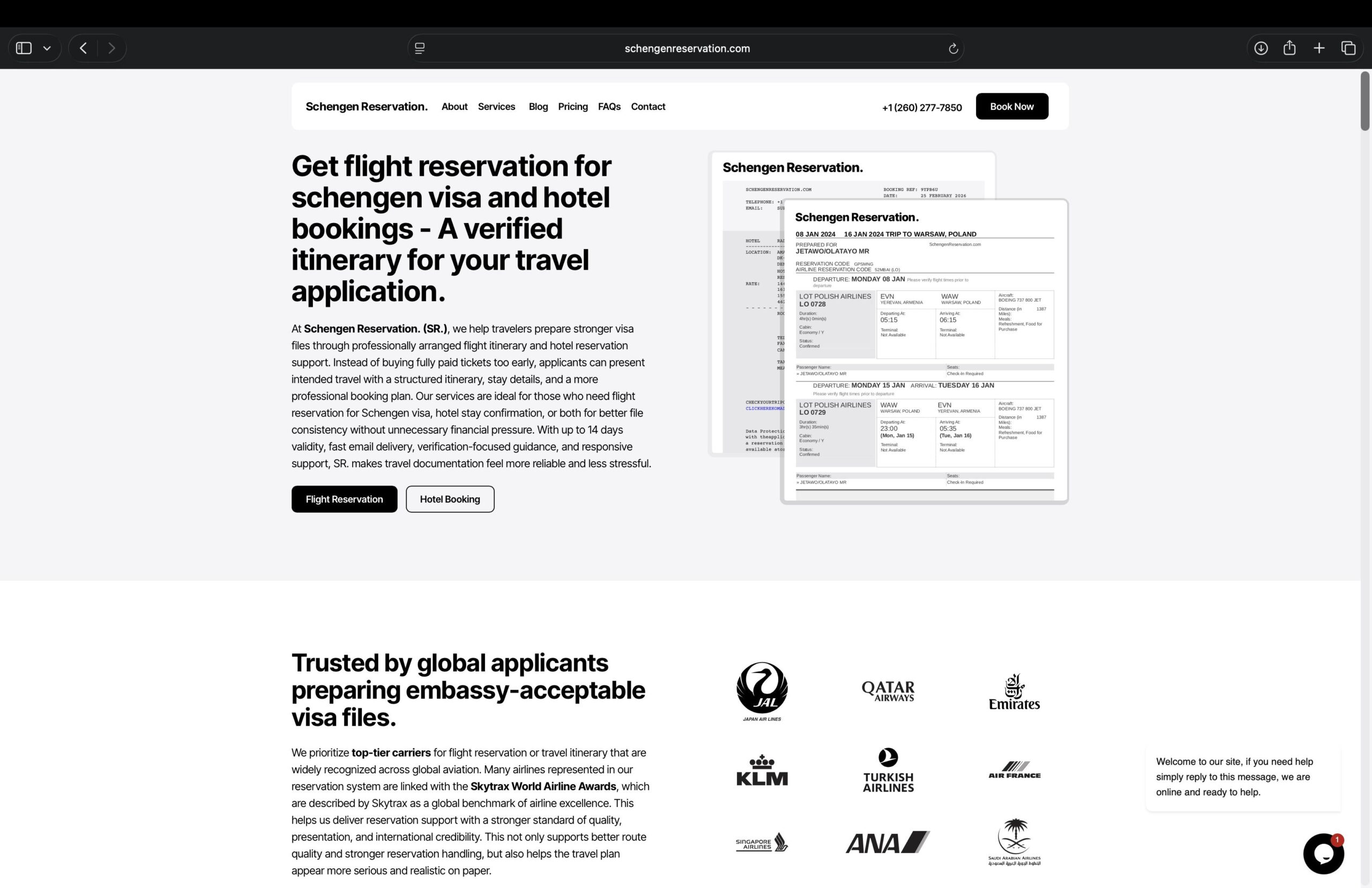The width and height of the screenshot is (1372, 888).
Task: Open the Services navigation menu
Action: pyautogui.click(x=496, y=107)
